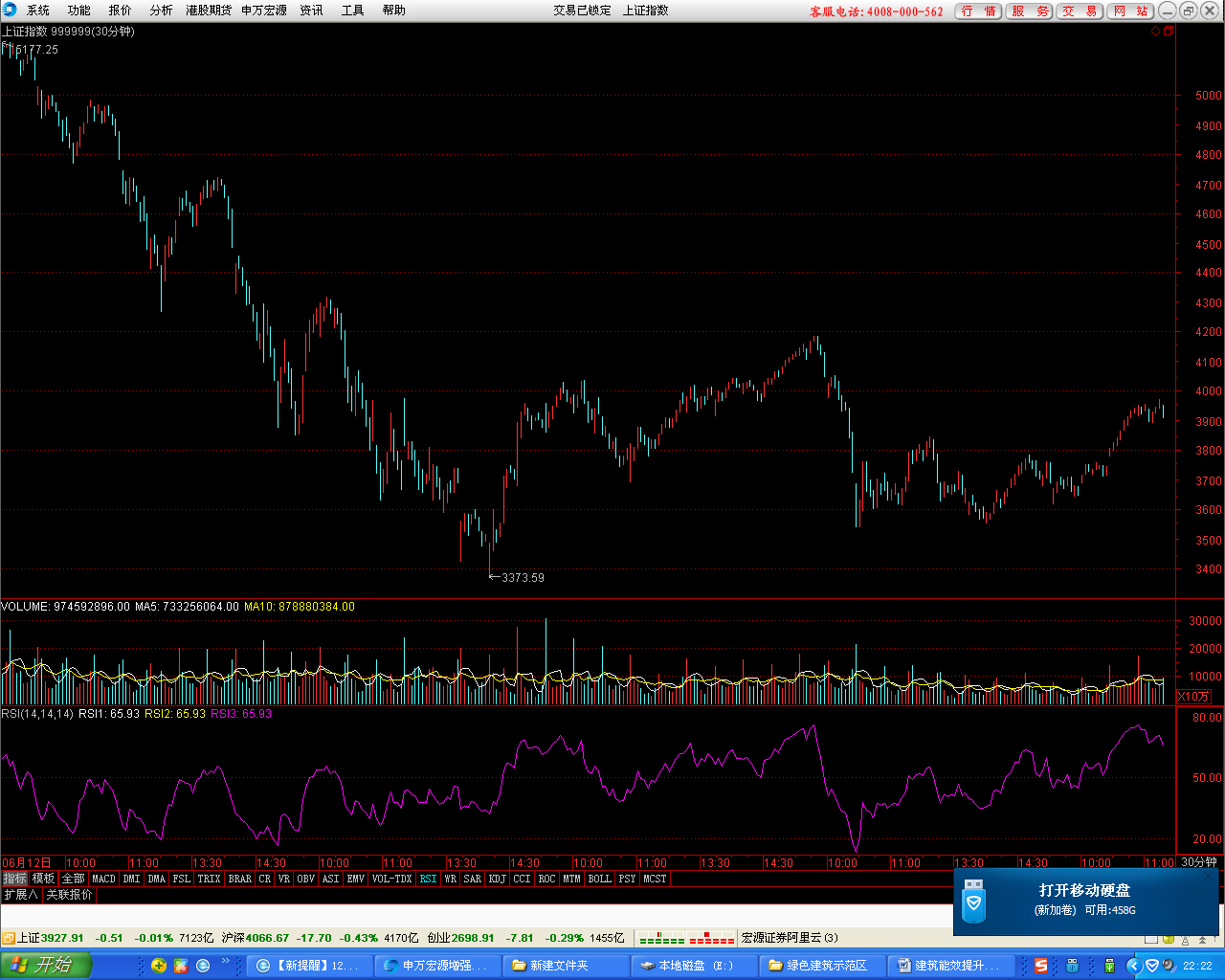Switch indicator to MACD

[103, 879]
